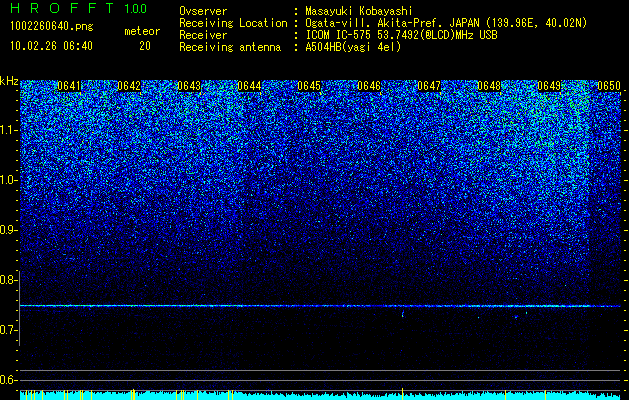Select the file name 1002260640.png
This screenshot has width=629, height=400.
[52, 27]
